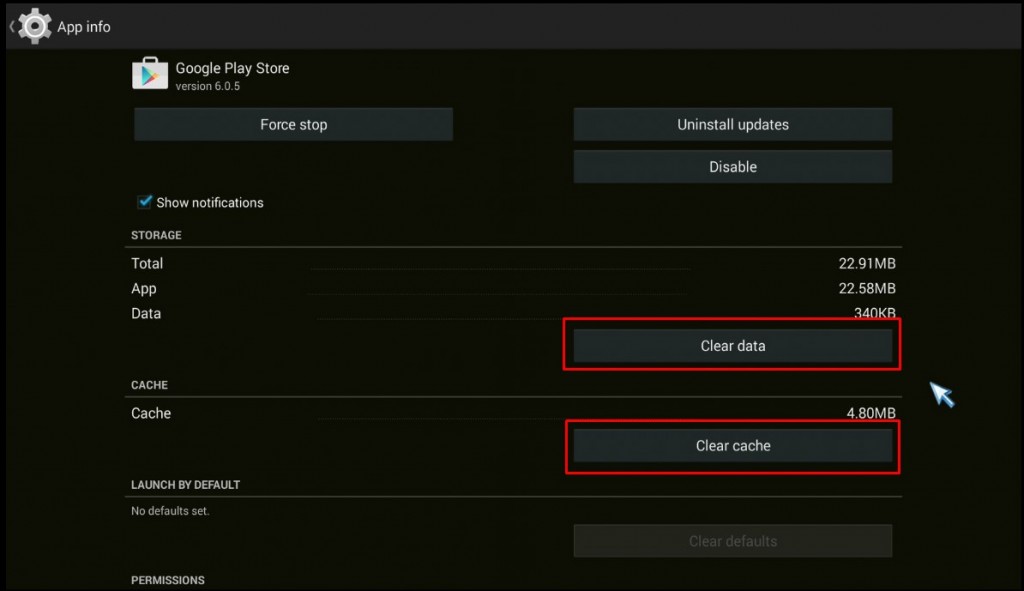Disable the Google Play Store app
This screenshot has width=1024, height=591.
click(732, 167)
